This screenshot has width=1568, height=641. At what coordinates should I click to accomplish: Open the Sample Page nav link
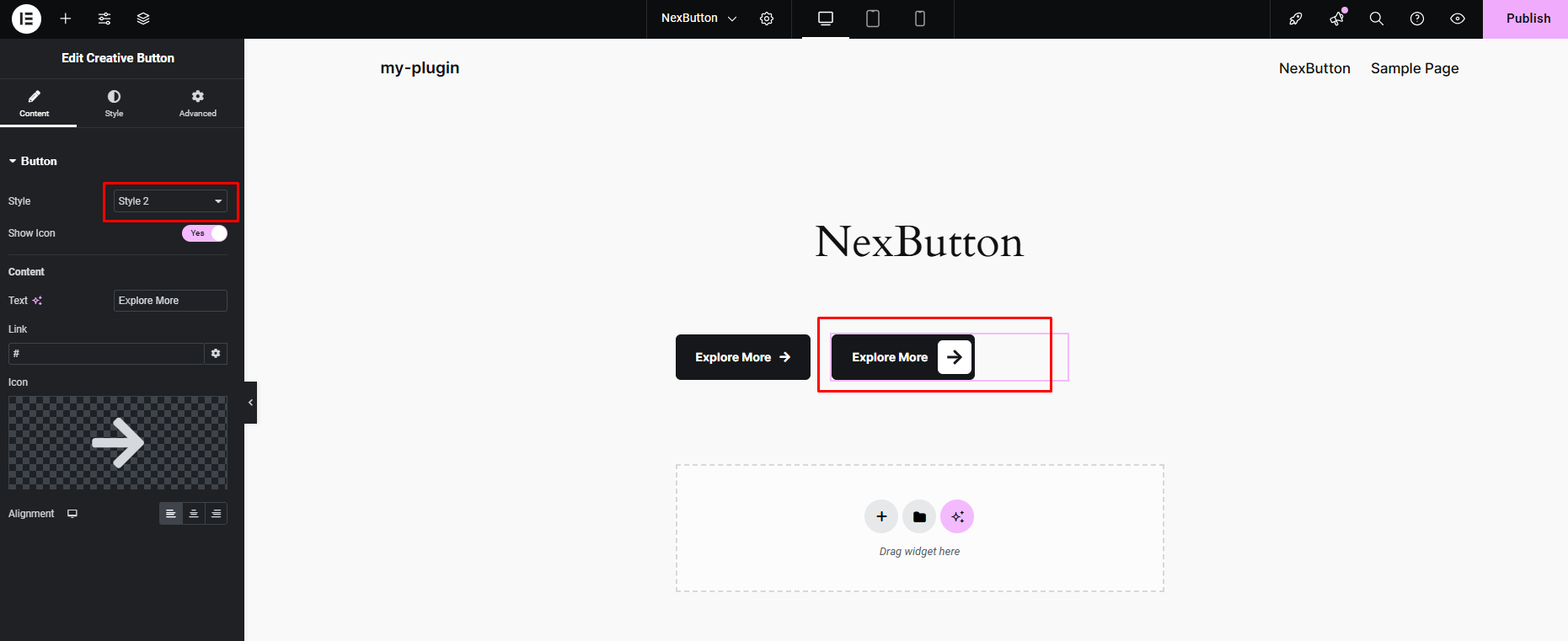coord(1415,68)
